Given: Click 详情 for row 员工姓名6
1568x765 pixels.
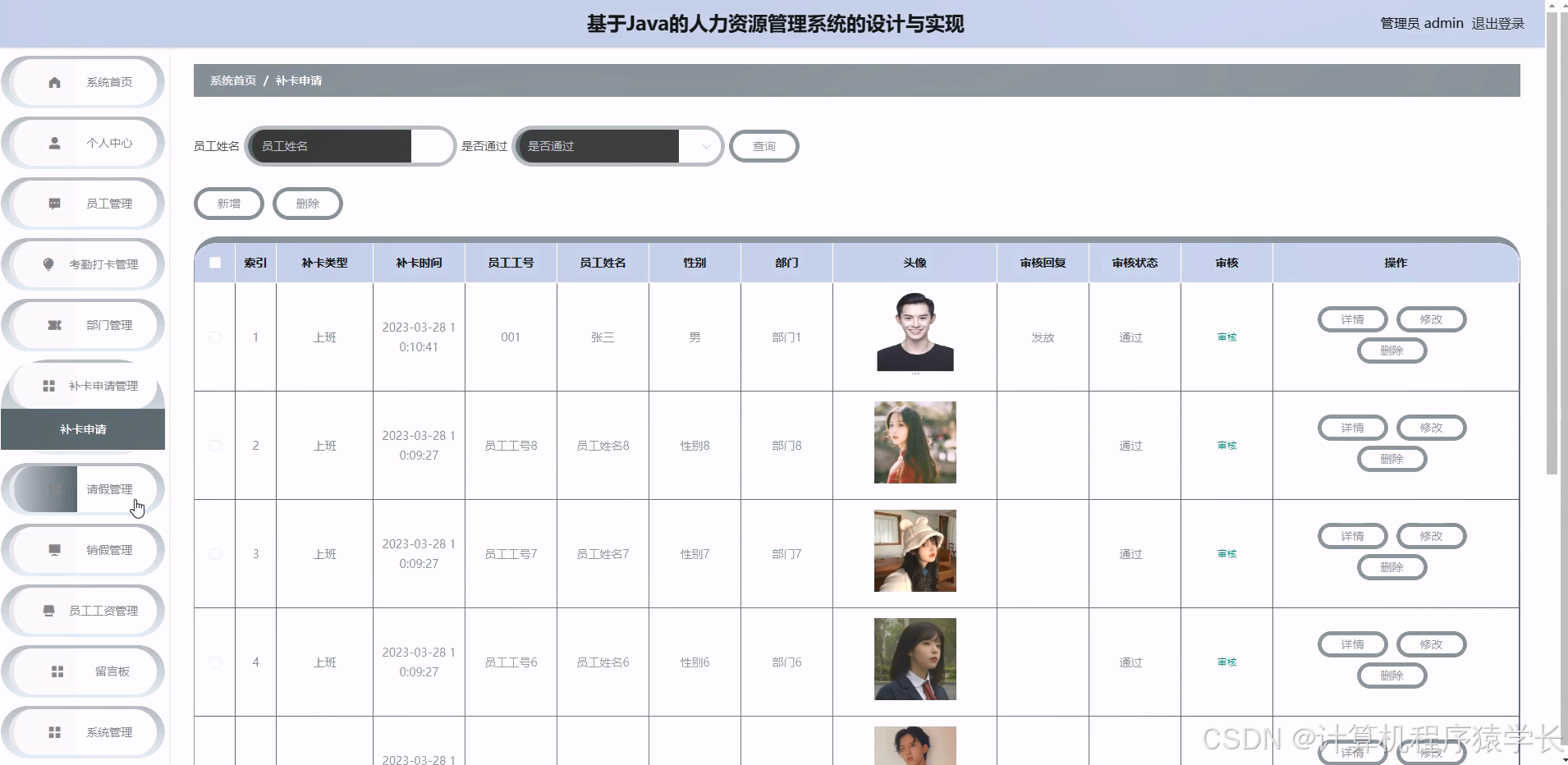Looking at the screenshot, I should tap(1353, 644).
